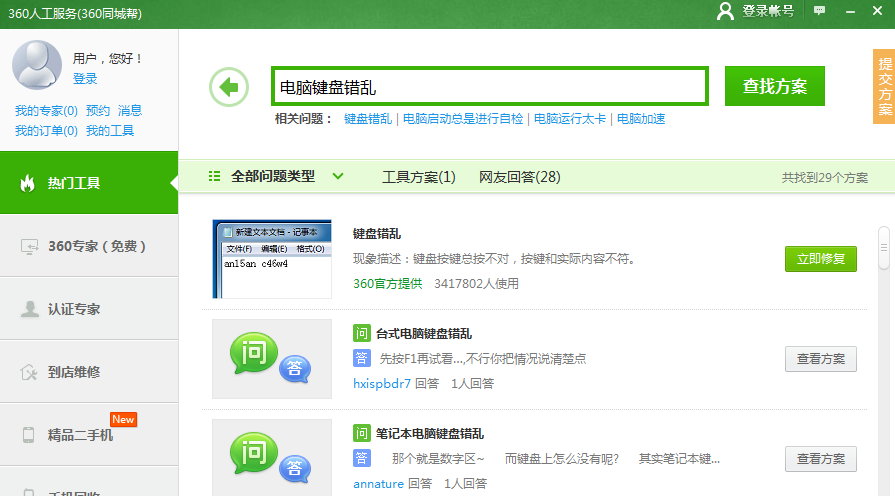The height and width of the screenshot is (496, 895).
Task: Click the blue 答 icon before 那个就是数字区
Action: pyautogui.click(x=361, y=458)
